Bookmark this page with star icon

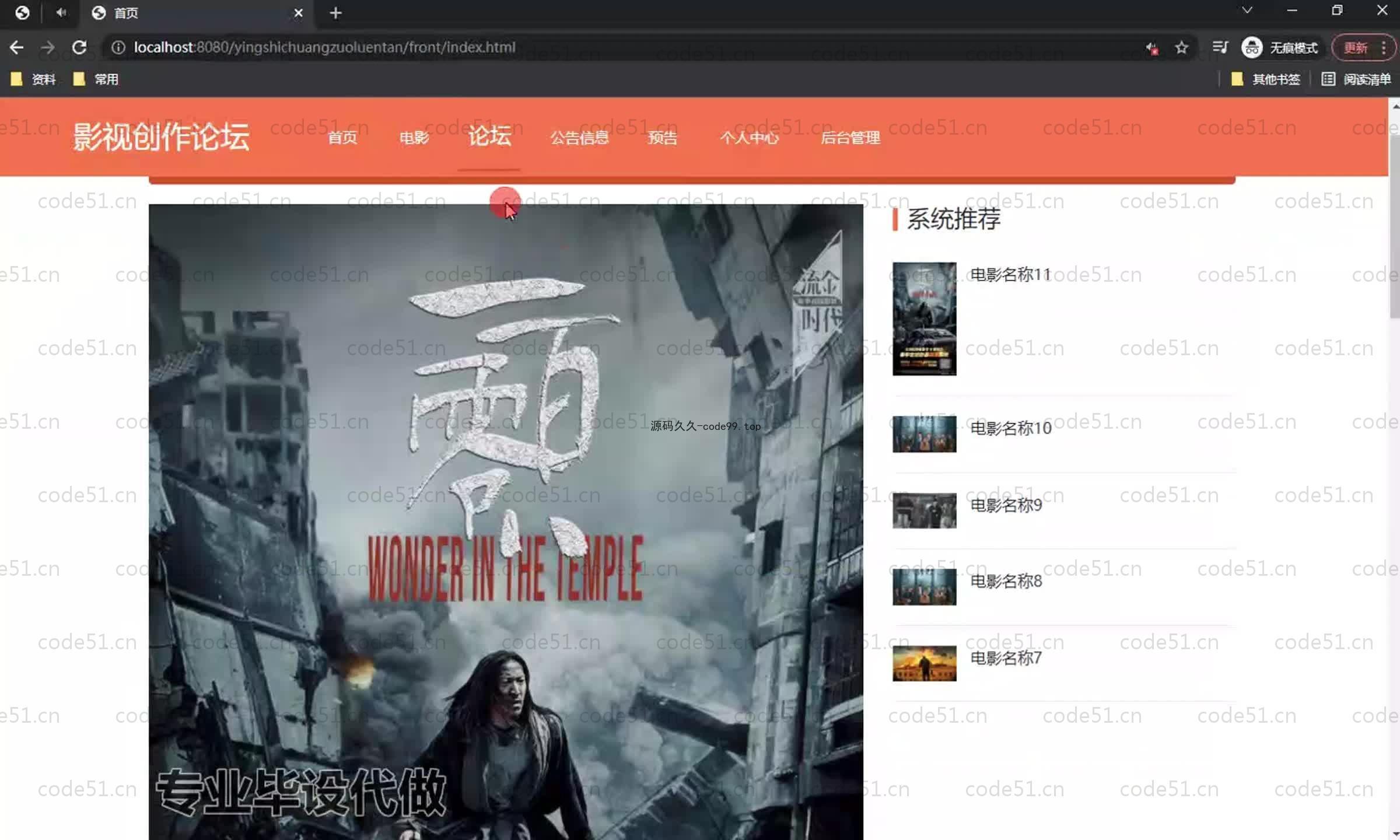point(1181,47)
